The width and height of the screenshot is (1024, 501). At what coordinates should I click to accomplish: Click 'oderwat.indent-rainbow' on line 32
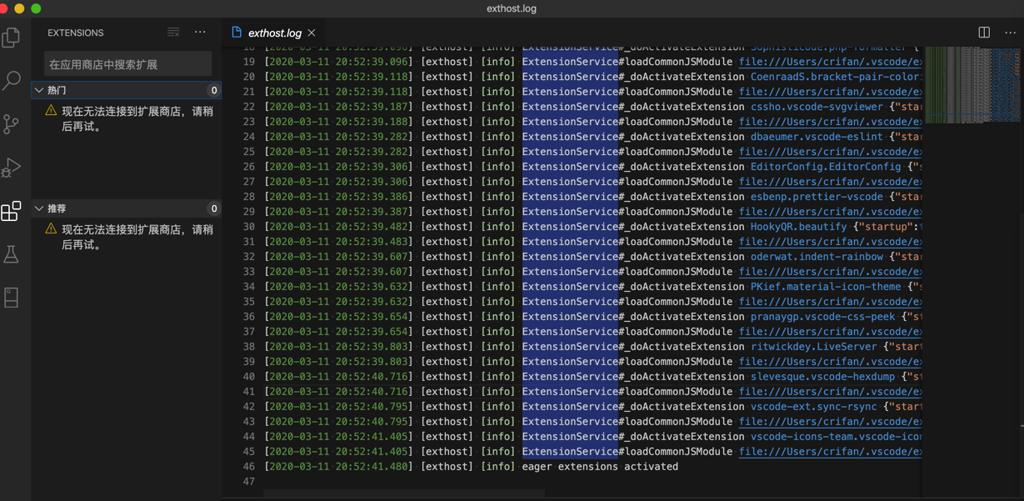(x=817, y=257)
